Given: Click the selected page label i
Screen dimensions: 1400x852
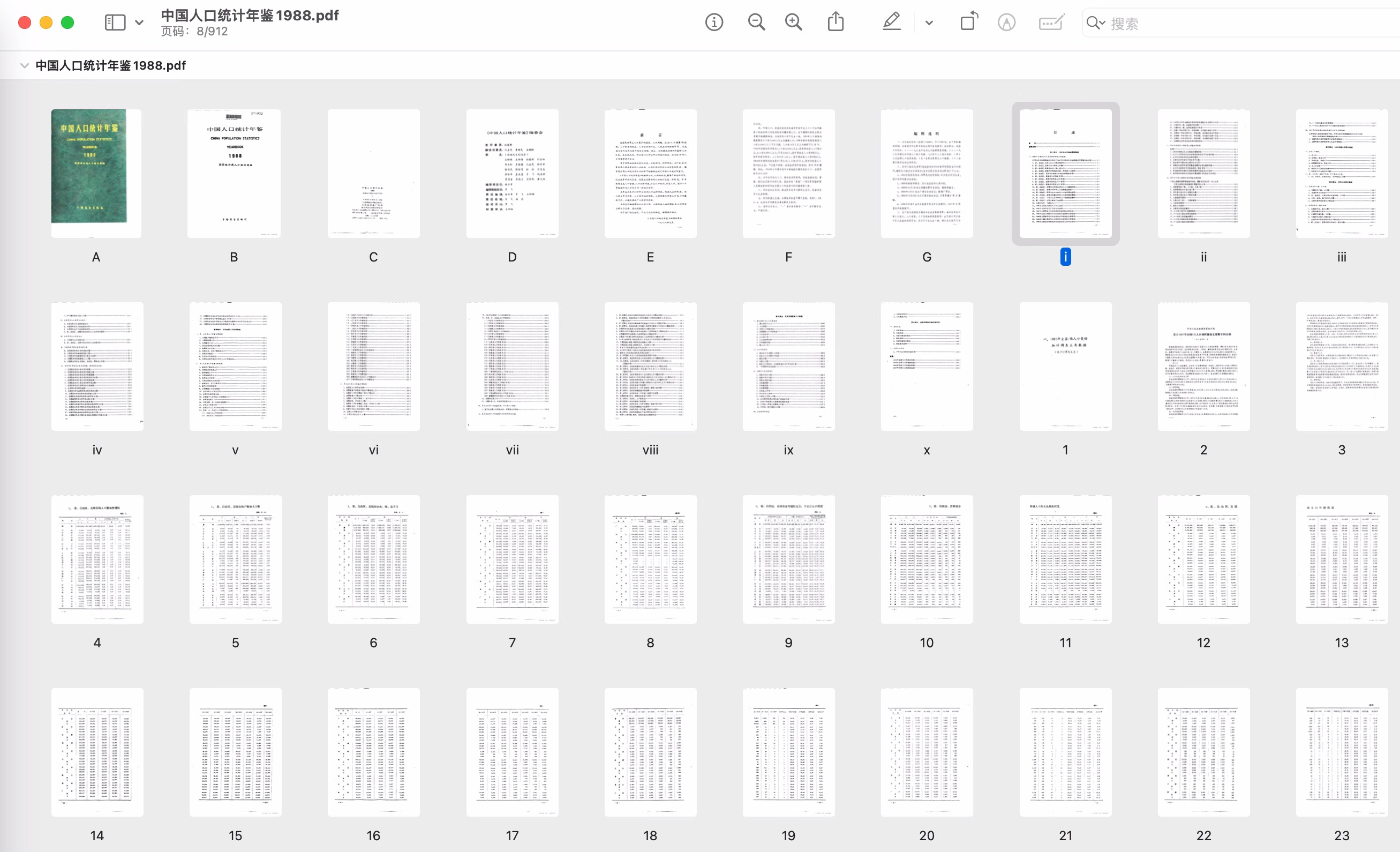Looking at the screenshot, I should coord(1065,257).
